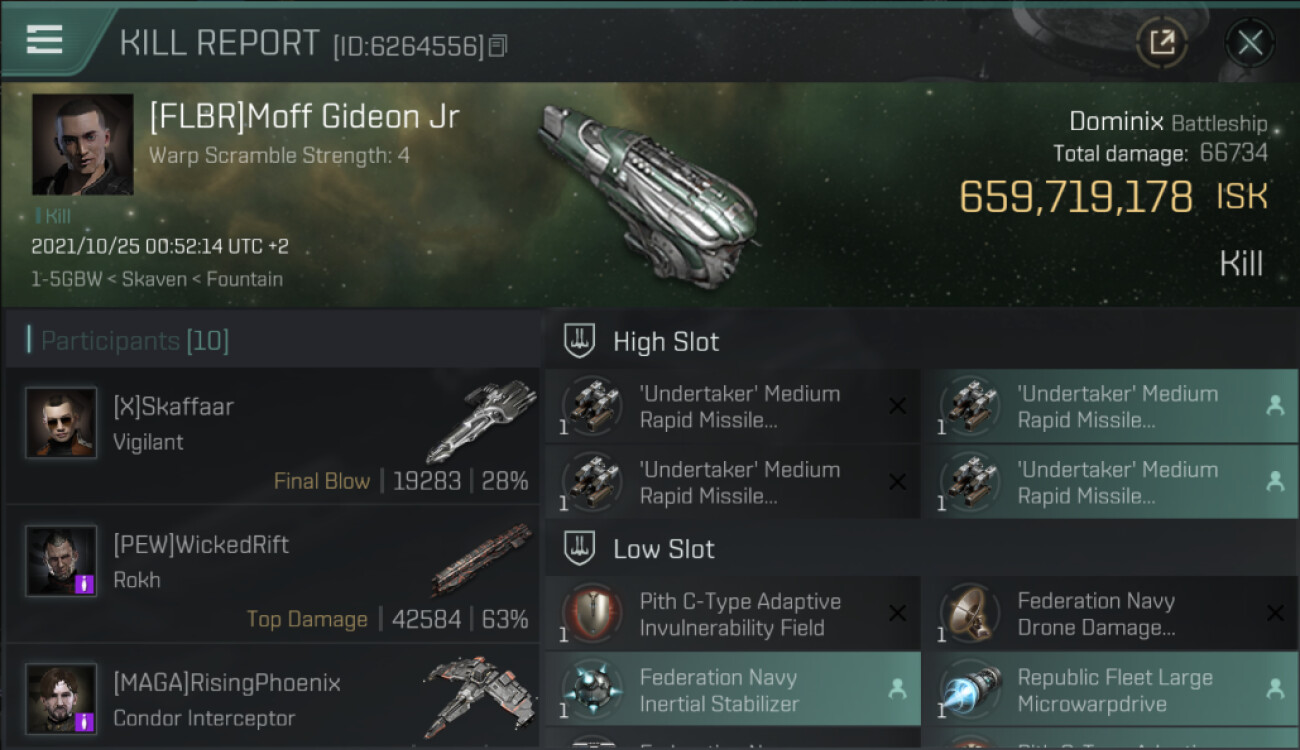Open Pith C-Type Adaptive Invulnerability Field

tap(733, 614)
